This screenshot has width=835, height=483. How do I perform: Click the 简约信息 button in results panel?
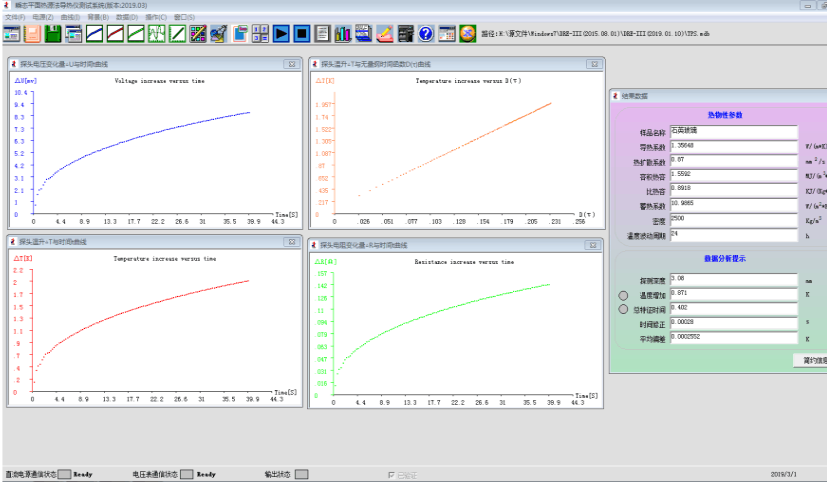(813, 360)
